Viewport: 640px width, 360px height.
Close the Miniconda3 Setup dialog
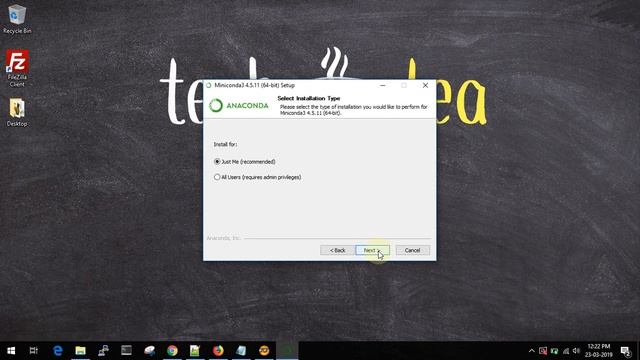[x=425, y=85]
